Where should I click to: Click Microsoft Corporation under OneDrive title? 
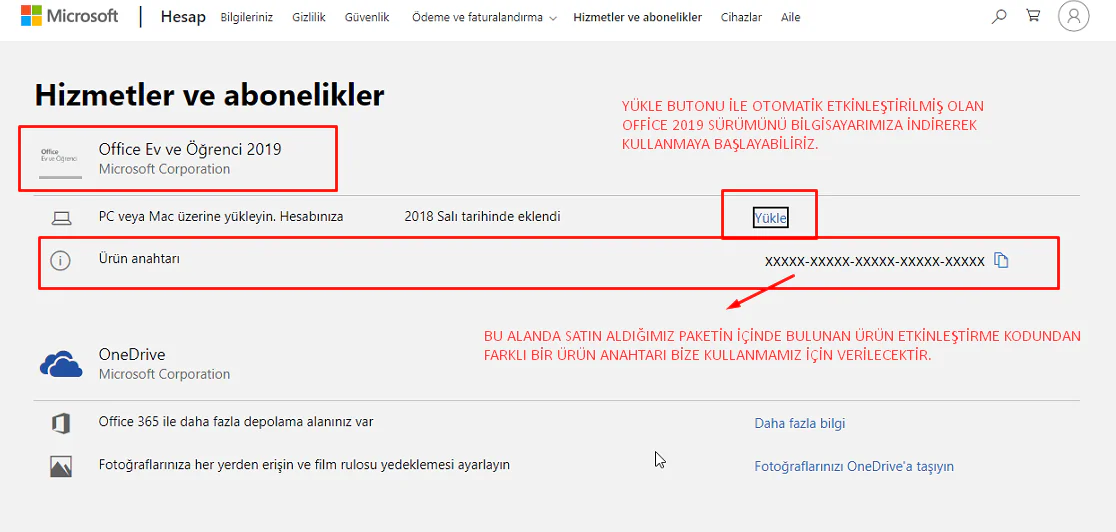coord(164,374)
